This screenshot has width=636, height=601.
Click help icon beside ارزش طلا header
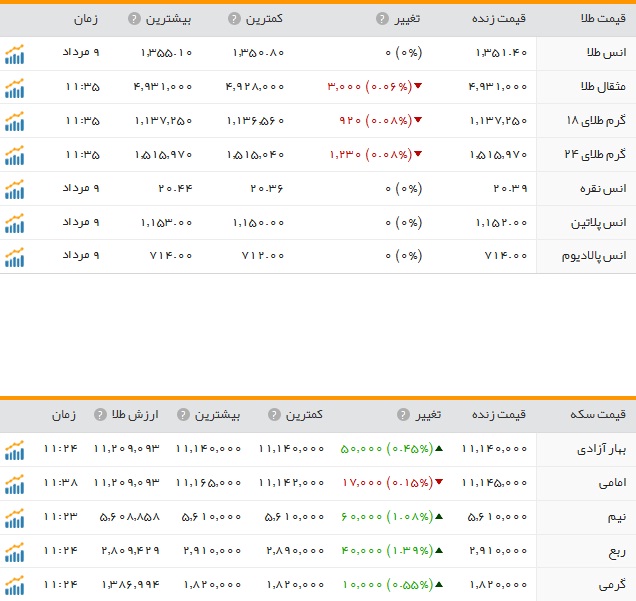coord(100,415)
